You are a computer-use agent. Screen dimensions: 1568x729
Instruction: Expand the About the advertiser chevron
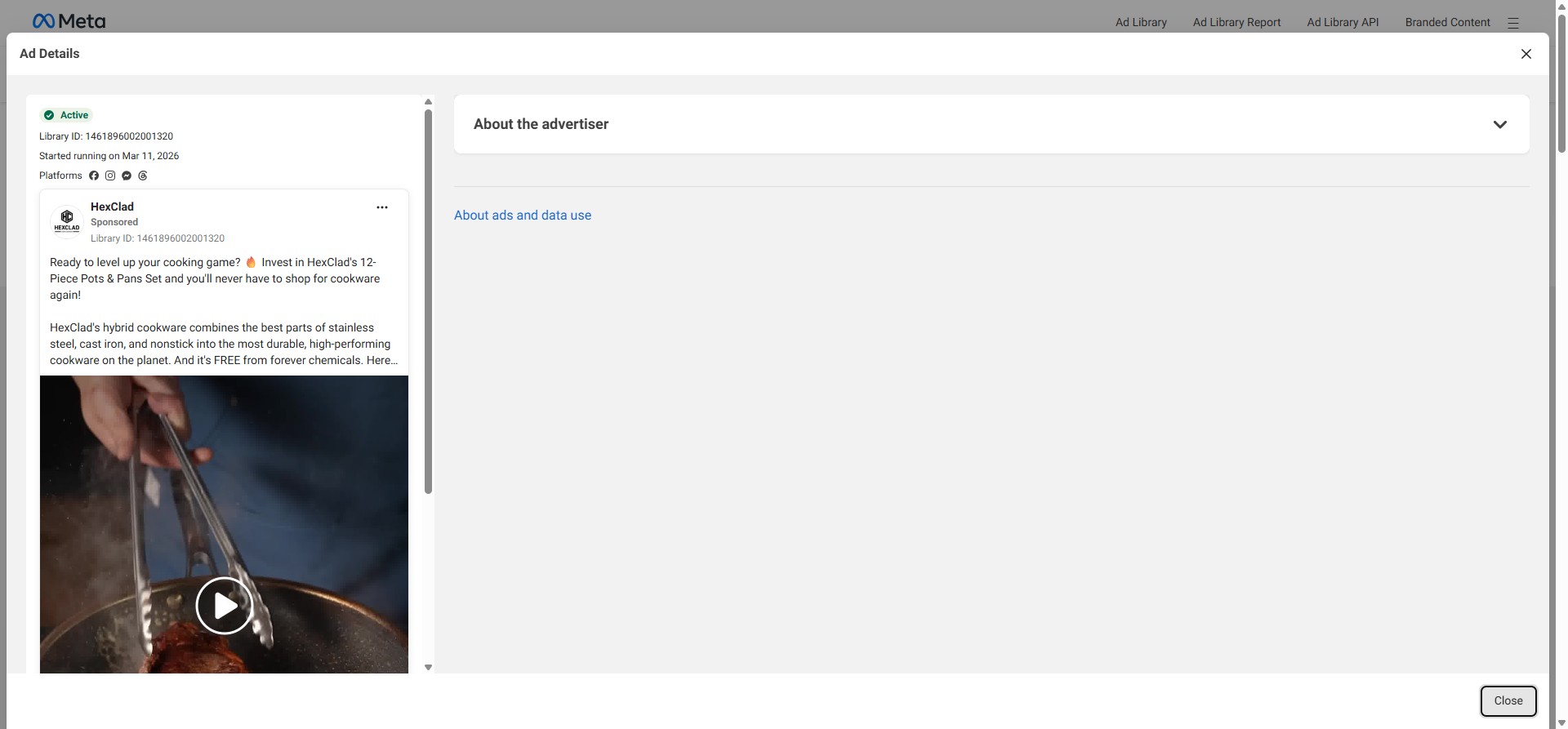click(x=1499, y=125)
